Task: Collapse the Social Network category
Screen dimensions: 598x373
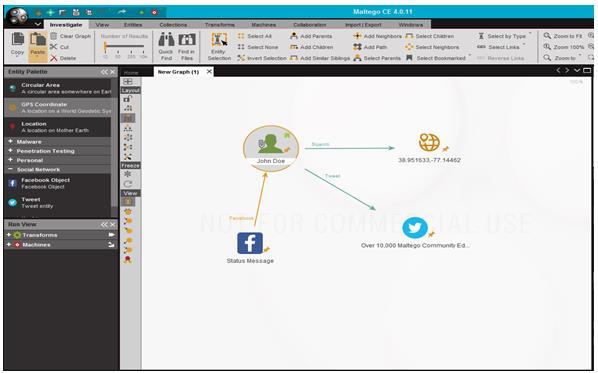Action: coord(11,169)
